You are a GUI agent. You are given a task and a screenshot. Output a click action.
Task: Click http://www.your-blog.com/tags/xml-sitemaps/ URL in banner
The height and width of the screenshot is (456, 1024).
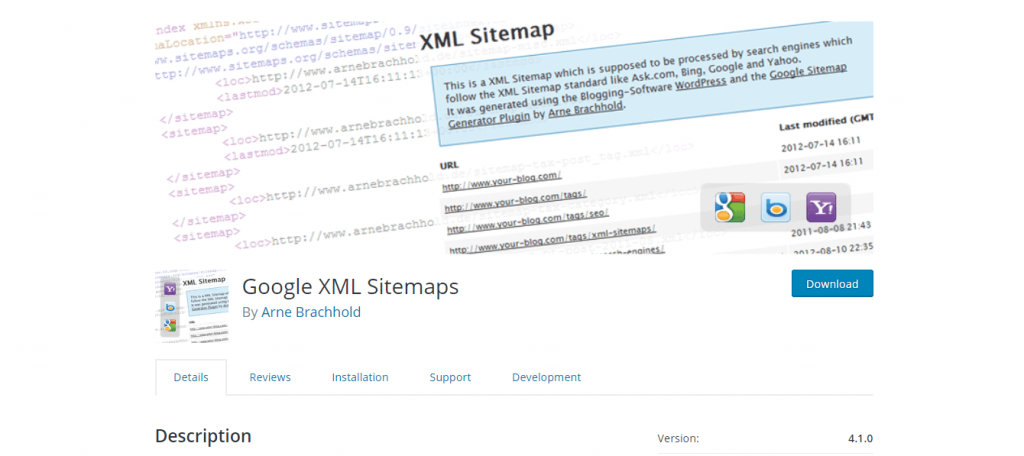pyautogui.click(x=552, y=240)
